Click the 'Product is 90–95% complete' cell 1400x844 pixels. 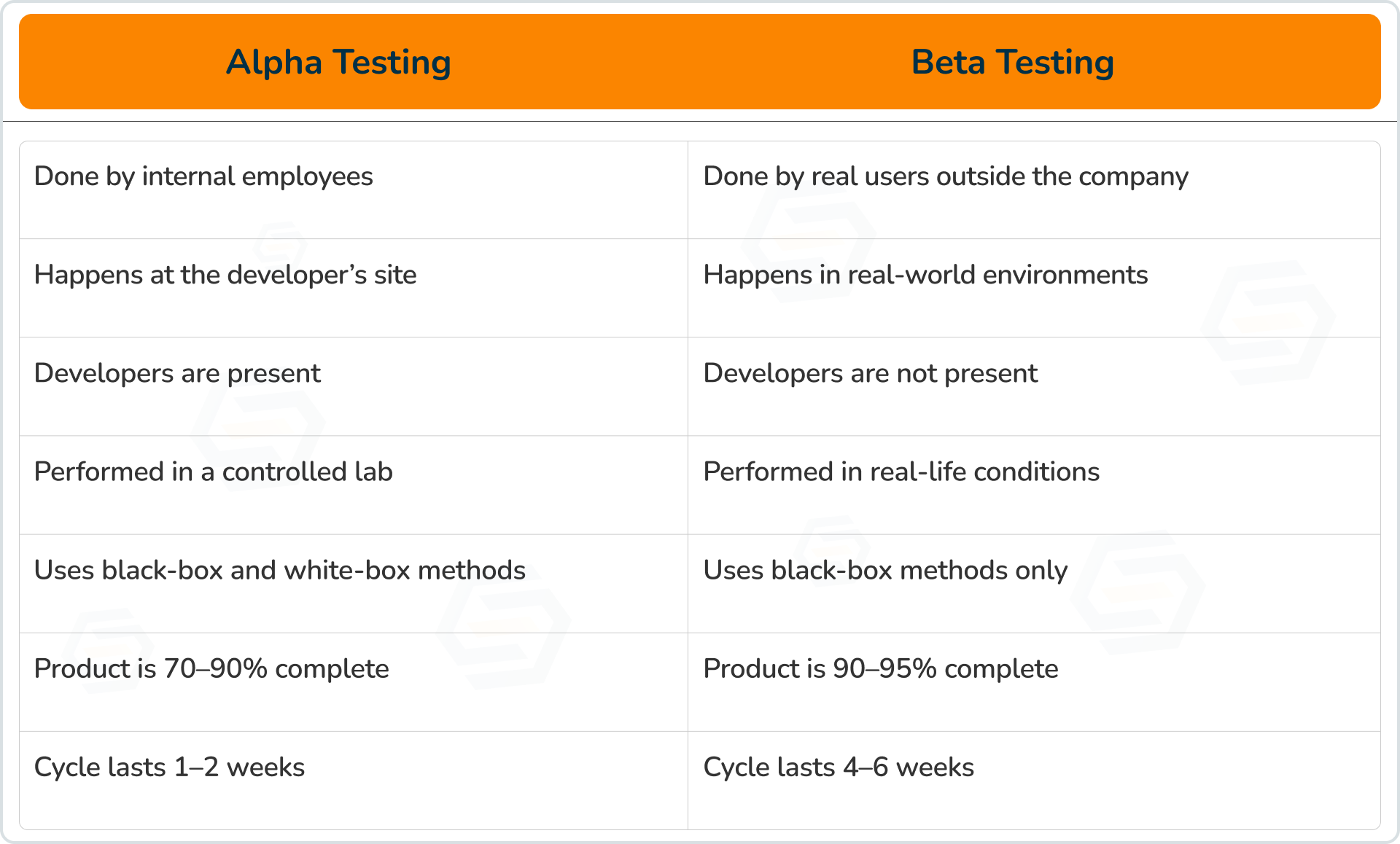(880, 668)
